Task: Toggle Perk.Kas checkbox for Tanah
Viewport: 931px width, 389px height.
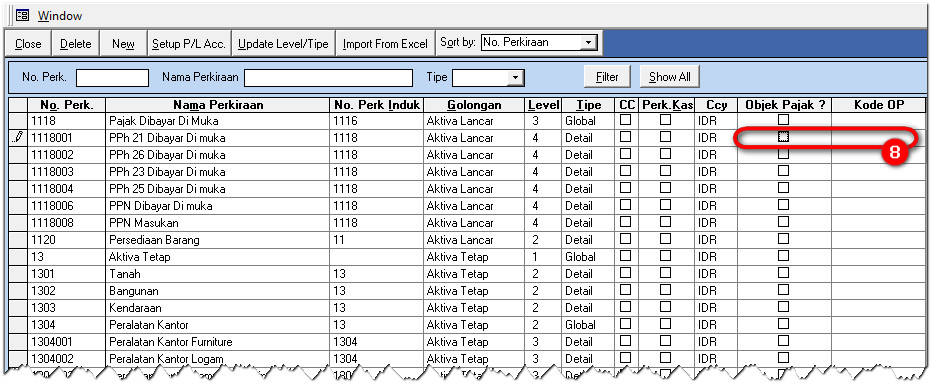Action: click(x=666, y=273)
